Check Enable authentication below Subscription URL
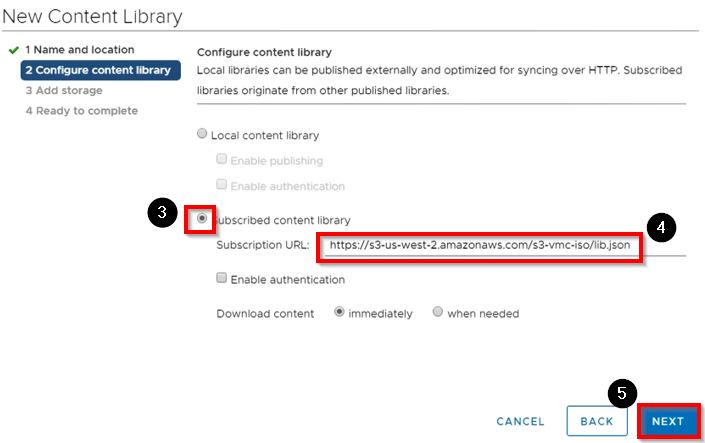 pyautogui.click(x=222, y=280)
